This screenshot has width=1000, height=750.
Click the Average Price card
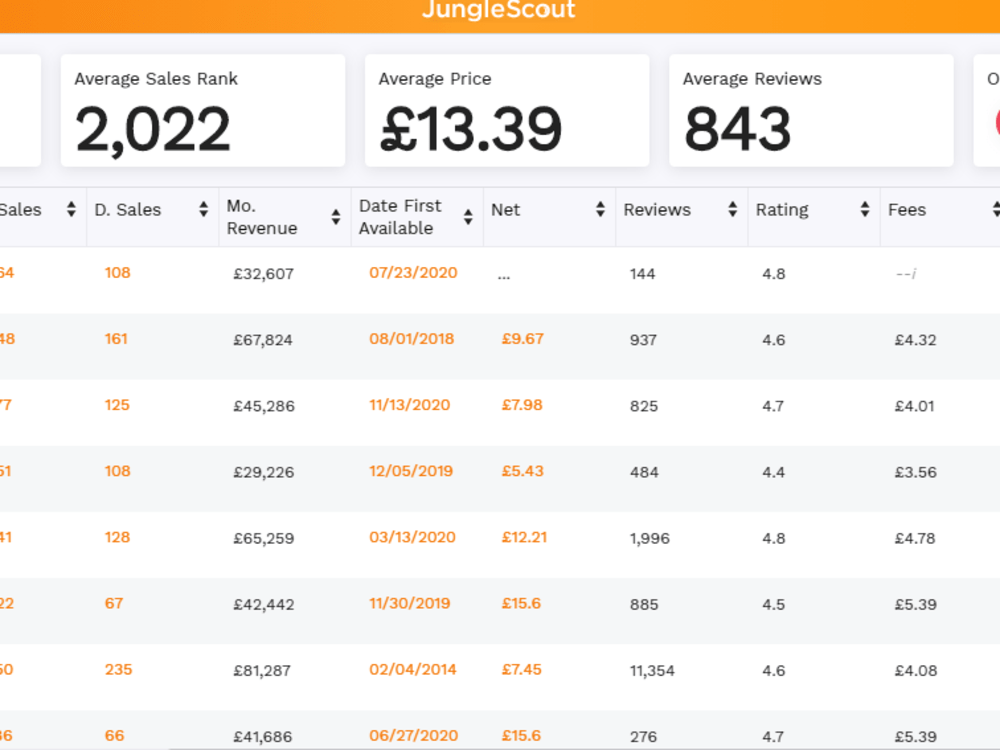(507, 110)
